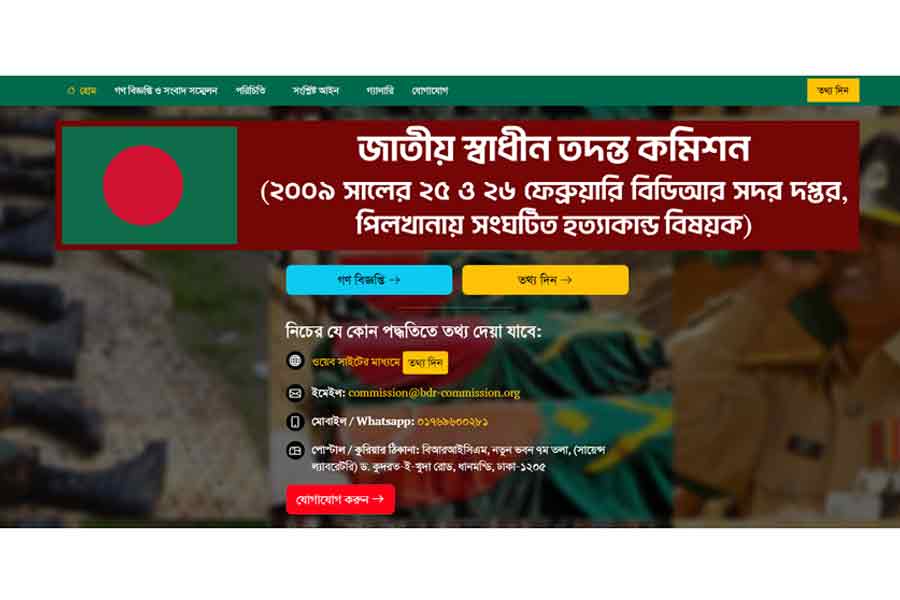
Task: Click the Bangladesh flag image
Action: coord(149,185)
